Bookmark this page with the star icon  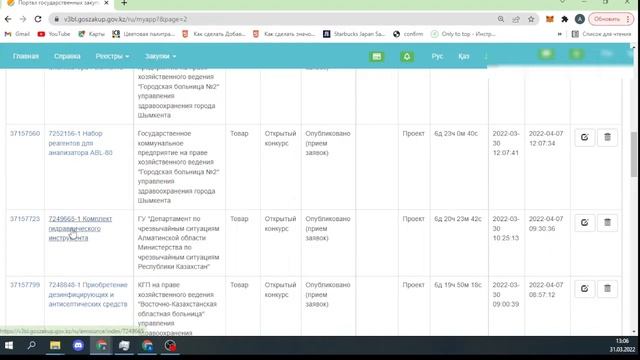click(531, 19)
